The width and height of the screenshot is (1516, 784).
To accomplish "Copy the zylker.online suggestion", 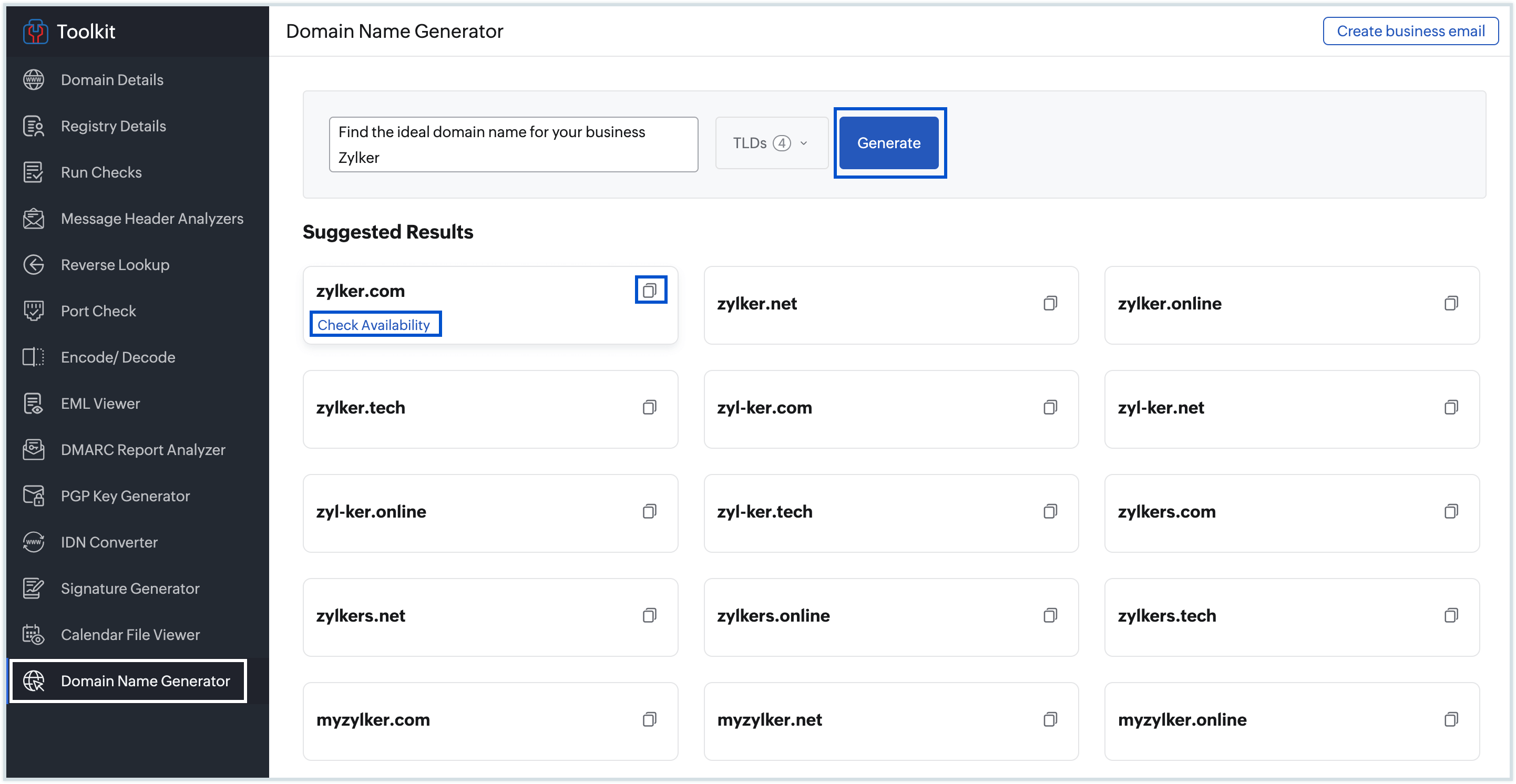I will (x=1452, y=303).
